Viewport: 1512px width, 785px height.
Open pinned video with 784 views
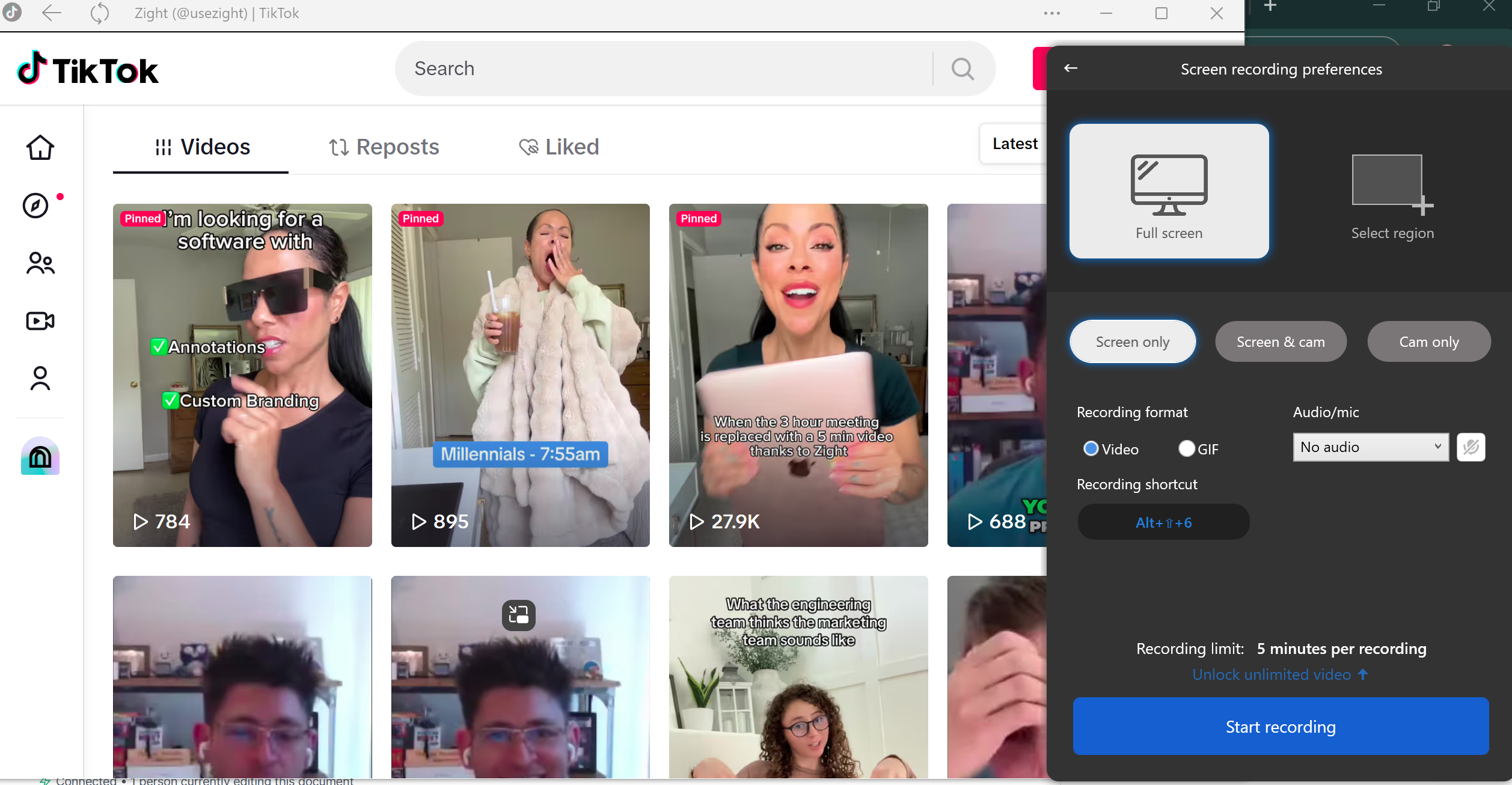[242, 375]
